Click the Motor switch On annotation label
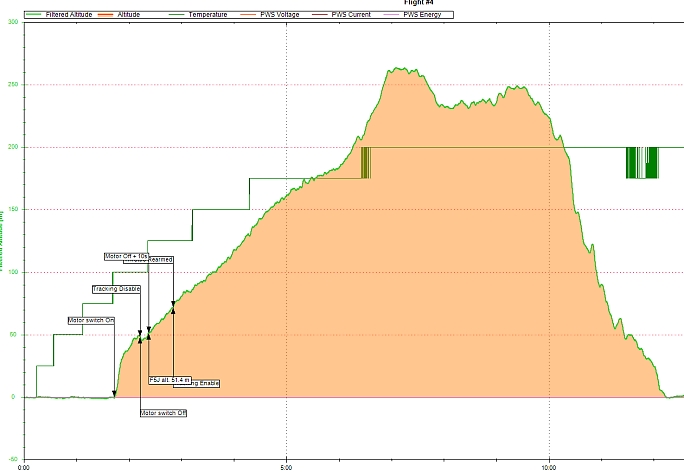Screen dimensions: 684x472 (x=91, y=321)
